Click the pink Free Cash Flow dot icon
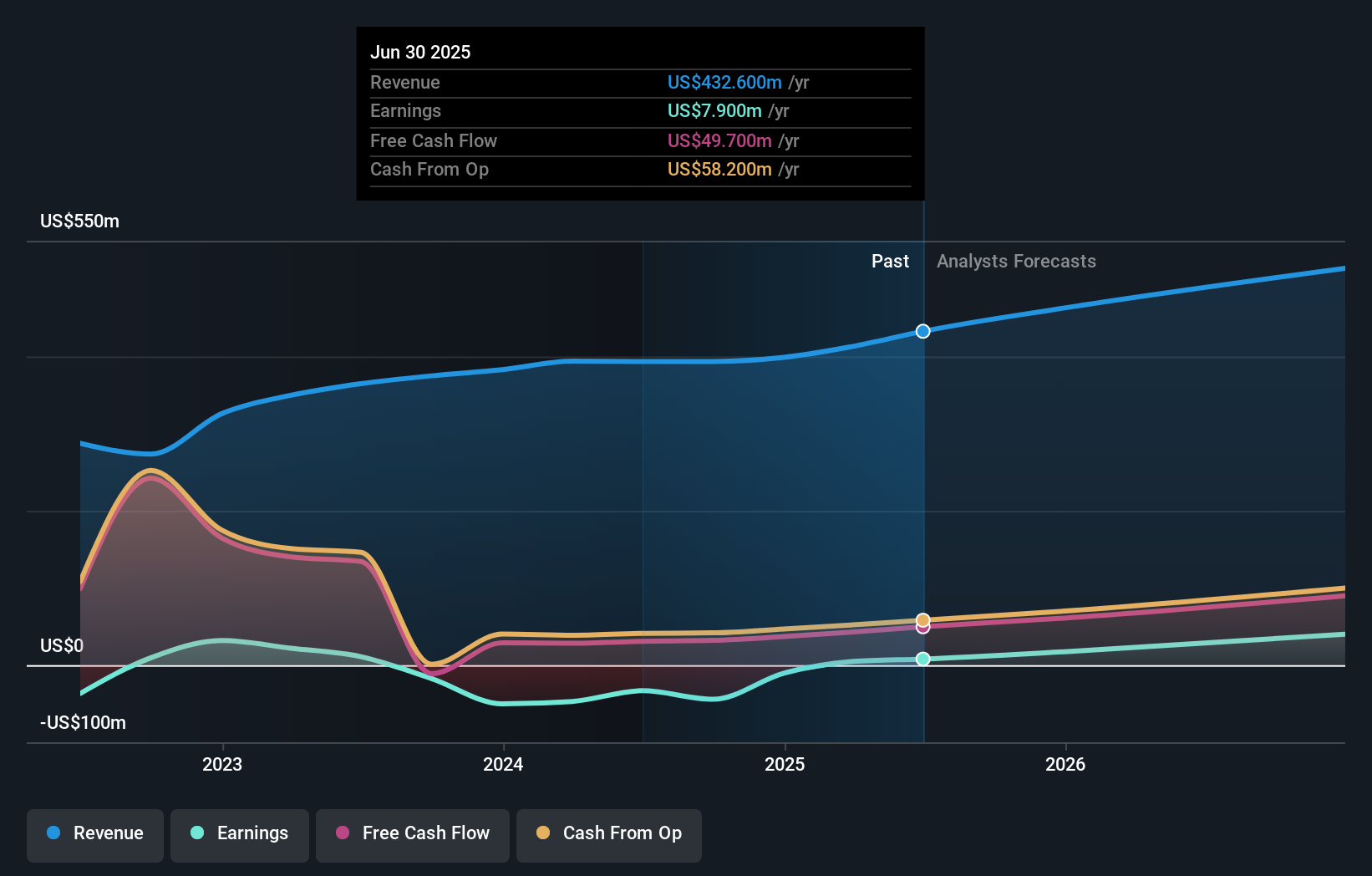The width and height of the screenshot is (1372, 876). [x=343, y=833]
